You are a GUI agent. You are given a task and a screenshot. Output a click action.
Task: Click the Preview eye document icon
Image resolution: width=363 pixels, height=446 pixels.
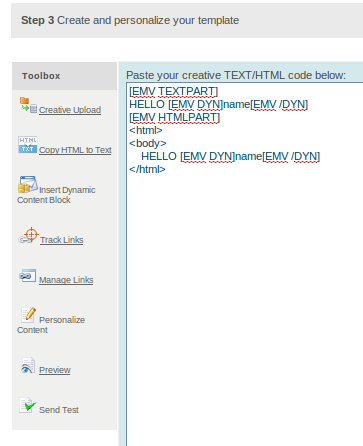pos(28,365)
